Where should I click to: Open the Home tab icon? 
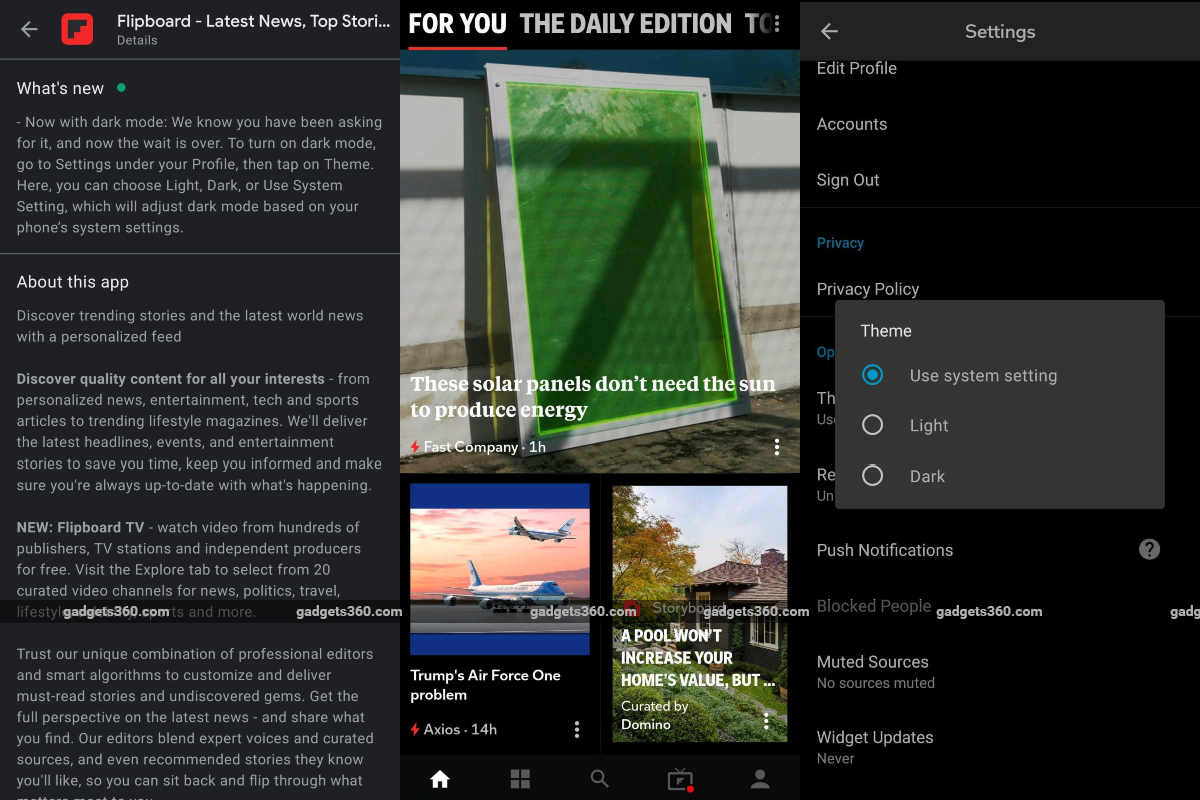click(x=440, y=778)
